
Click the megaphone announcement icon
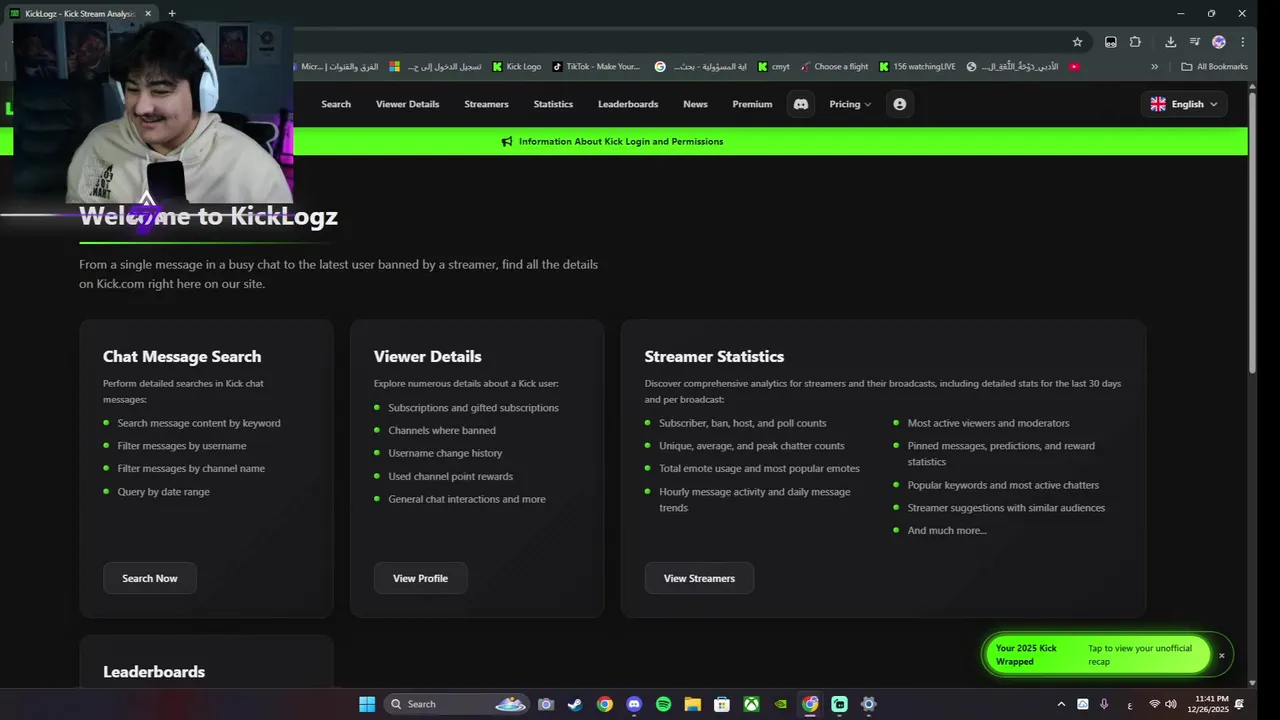507,141
